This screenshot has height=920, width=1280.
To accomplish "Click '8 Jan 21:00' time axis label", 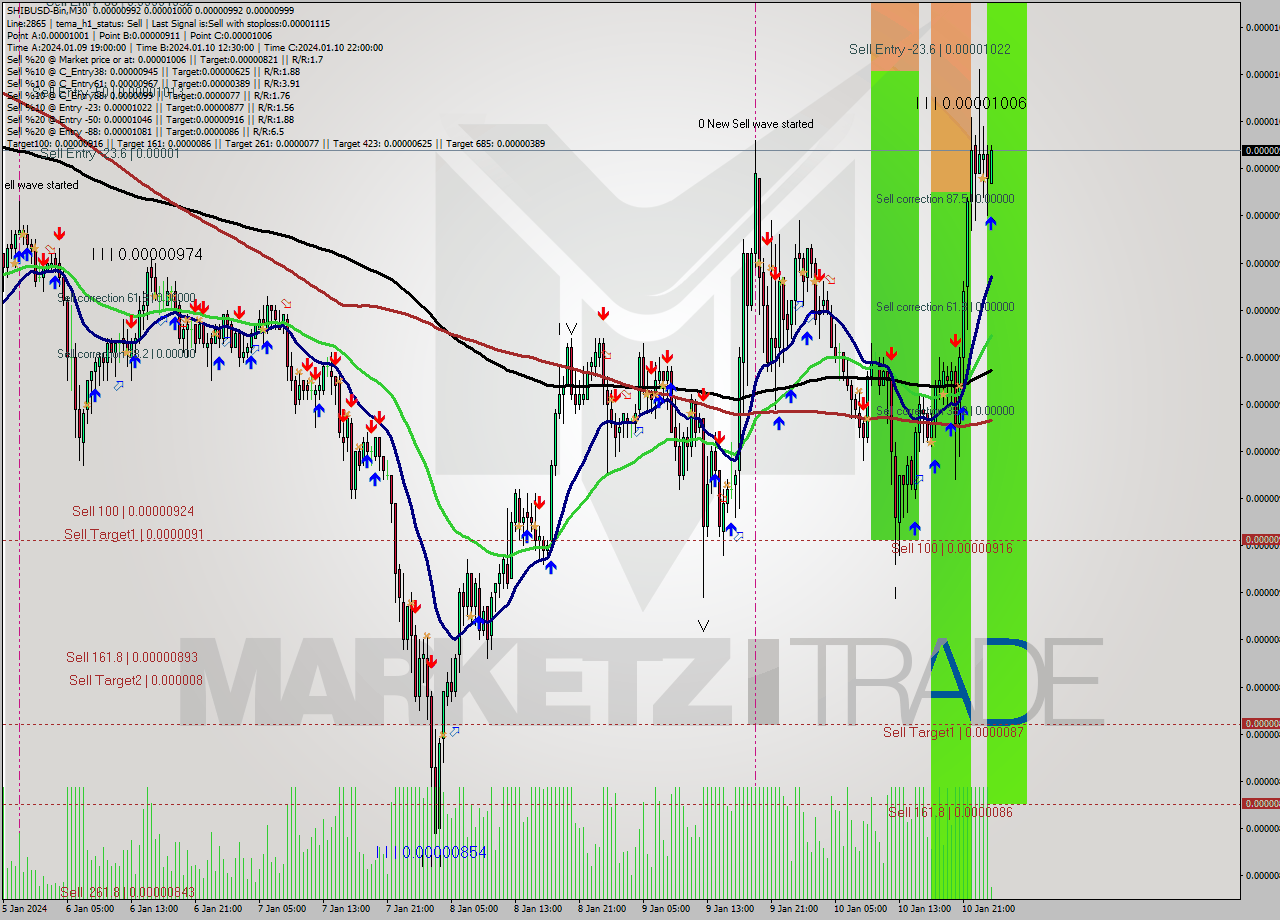I will tap(602, 908).
